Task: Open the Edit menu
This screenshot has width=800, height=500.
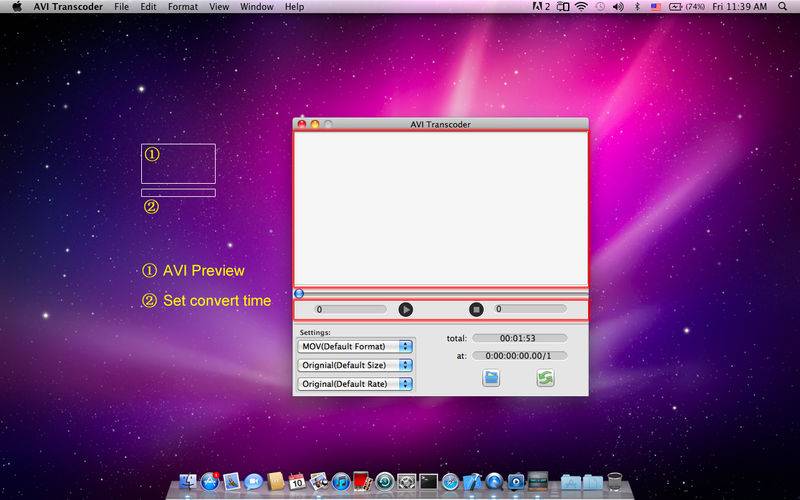Action: tap(148, 7)
